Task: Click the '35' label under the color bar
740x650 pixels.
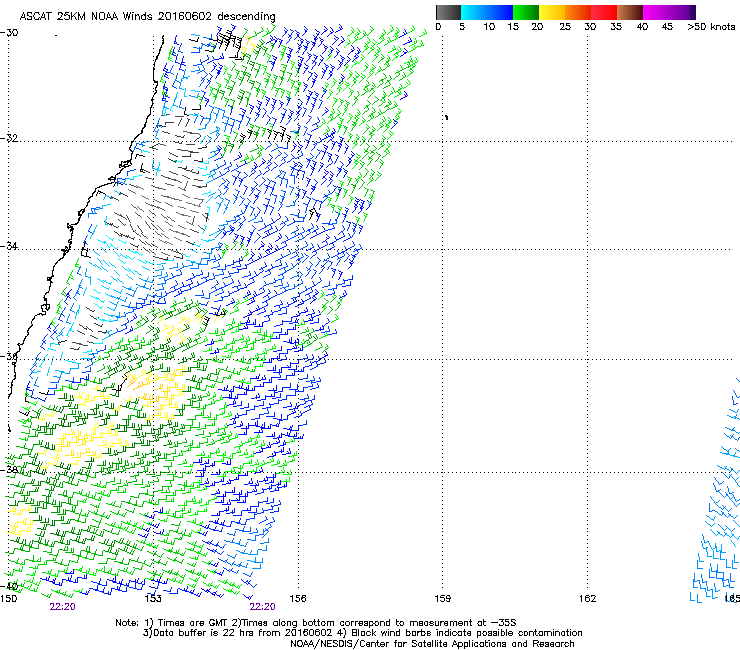Action: tap(616, 27)
